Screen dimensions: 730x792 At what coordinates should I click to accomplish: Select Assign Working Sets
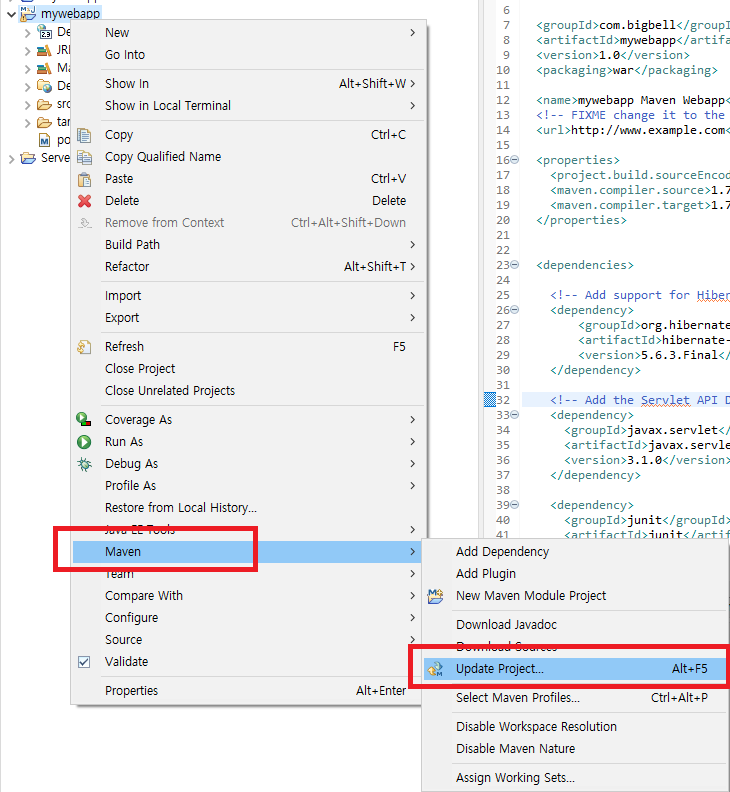(x=575, y=778)
